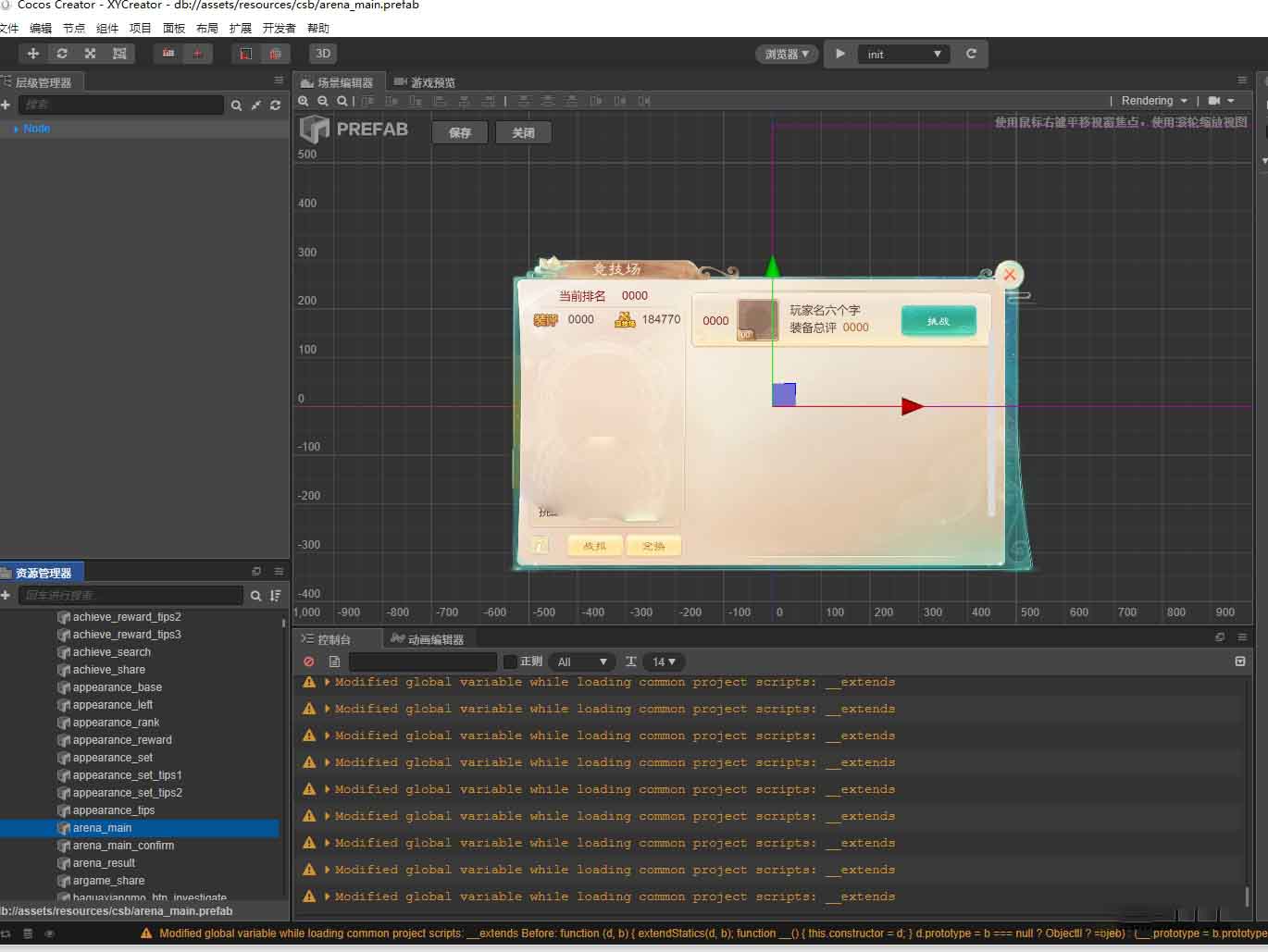Screen dimensions: 1268x952
Task: Save the prefab with 保存 button
Action: tap(460, 132)
